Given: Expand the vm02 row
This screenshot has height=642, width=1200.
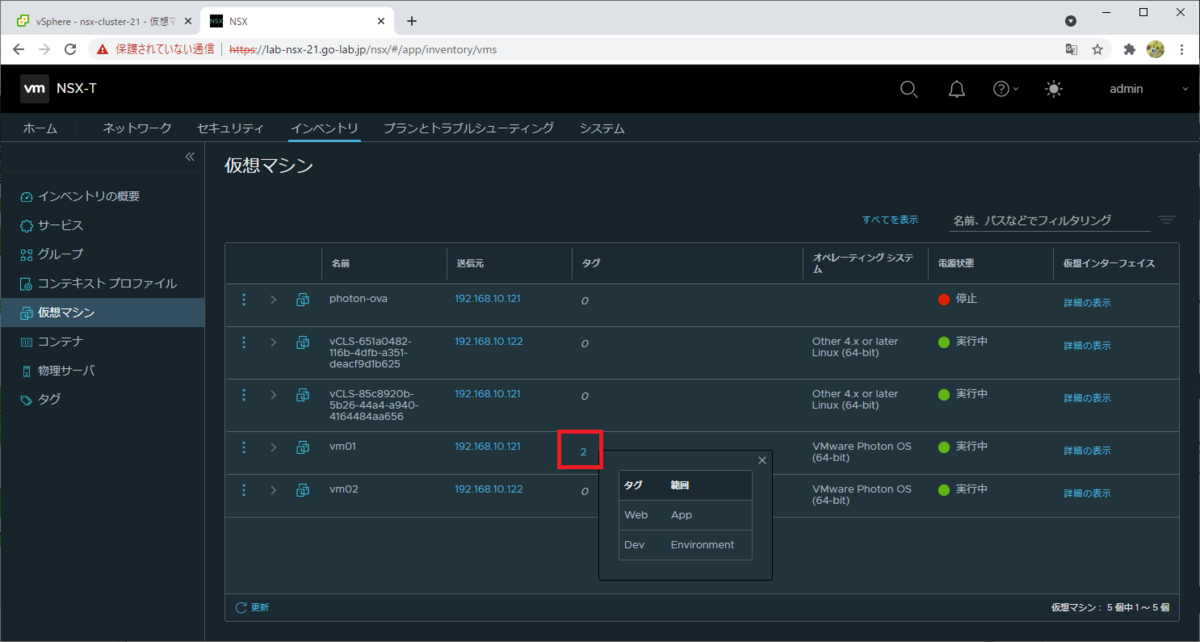Looking at the screenshot, I should point(273,490).
